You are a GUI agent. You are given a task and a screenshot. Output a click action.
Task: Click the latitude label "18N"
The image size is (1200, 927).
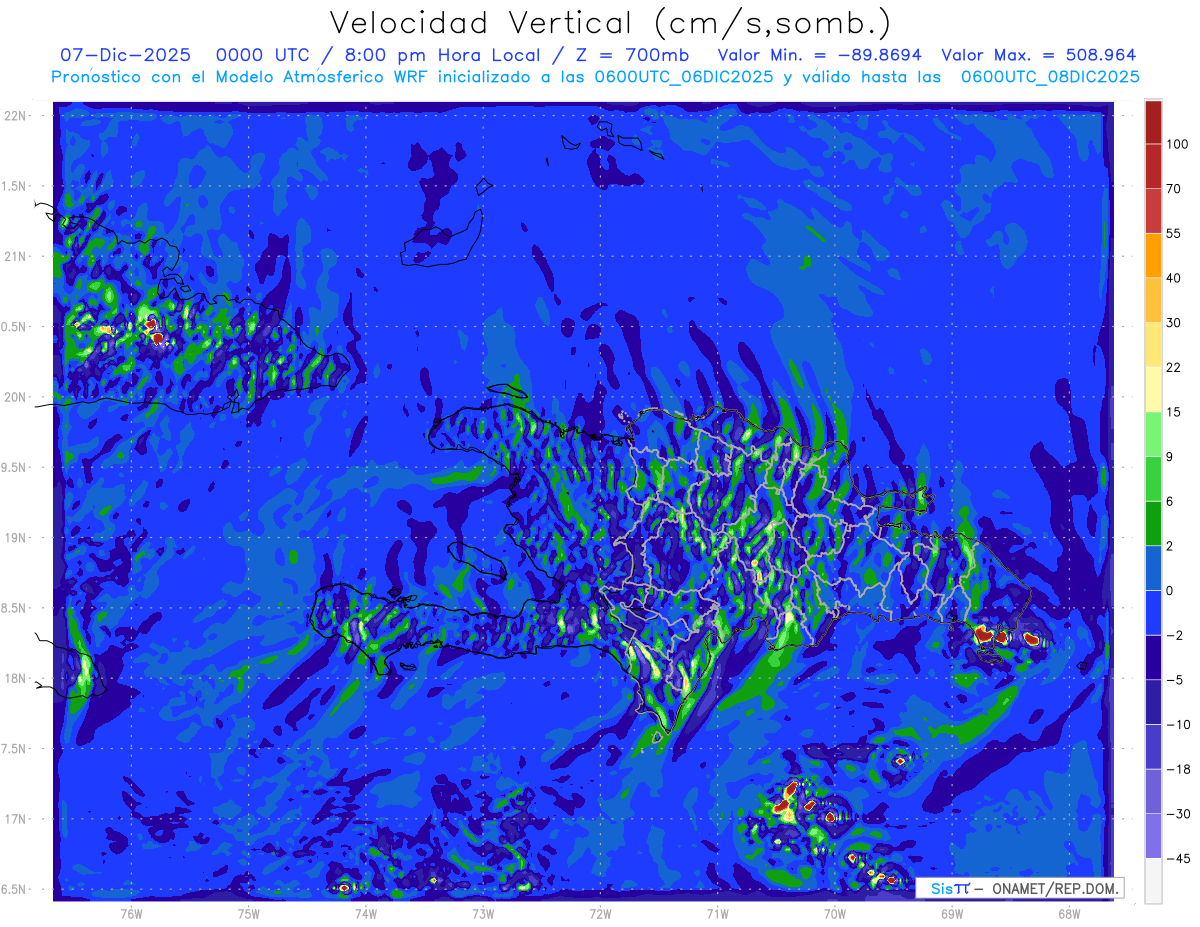[17, 678]
